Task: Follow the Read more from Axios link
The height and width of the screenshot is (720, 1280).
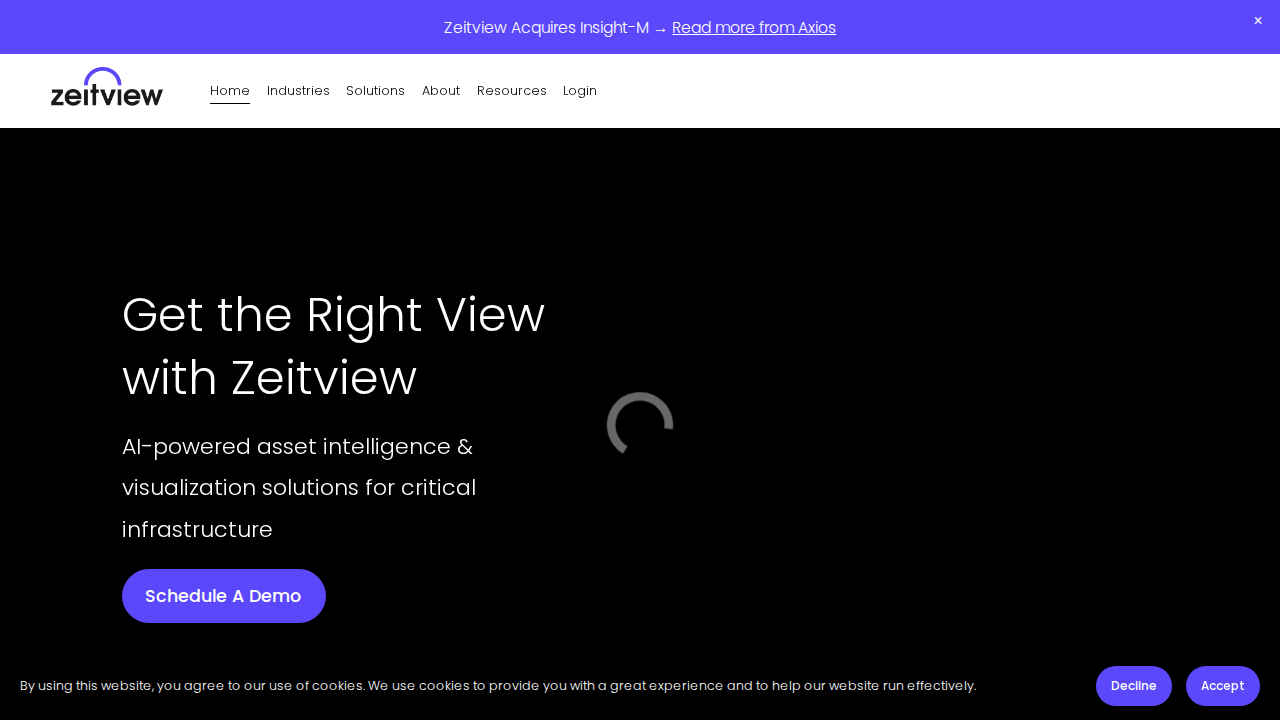Action: pos(754,28)
